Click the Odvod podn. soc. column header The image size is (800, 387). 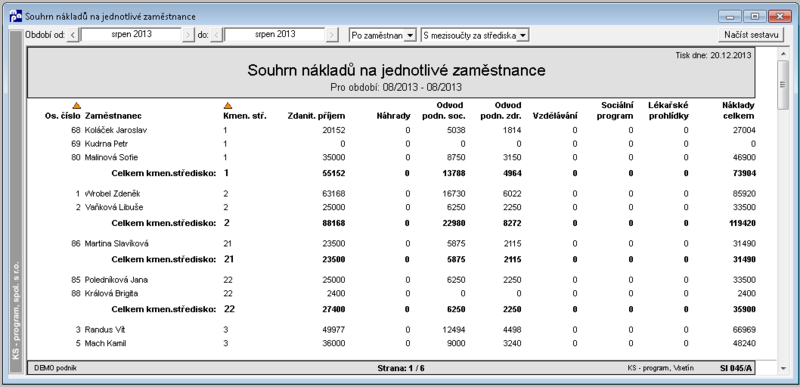[443, 111]
